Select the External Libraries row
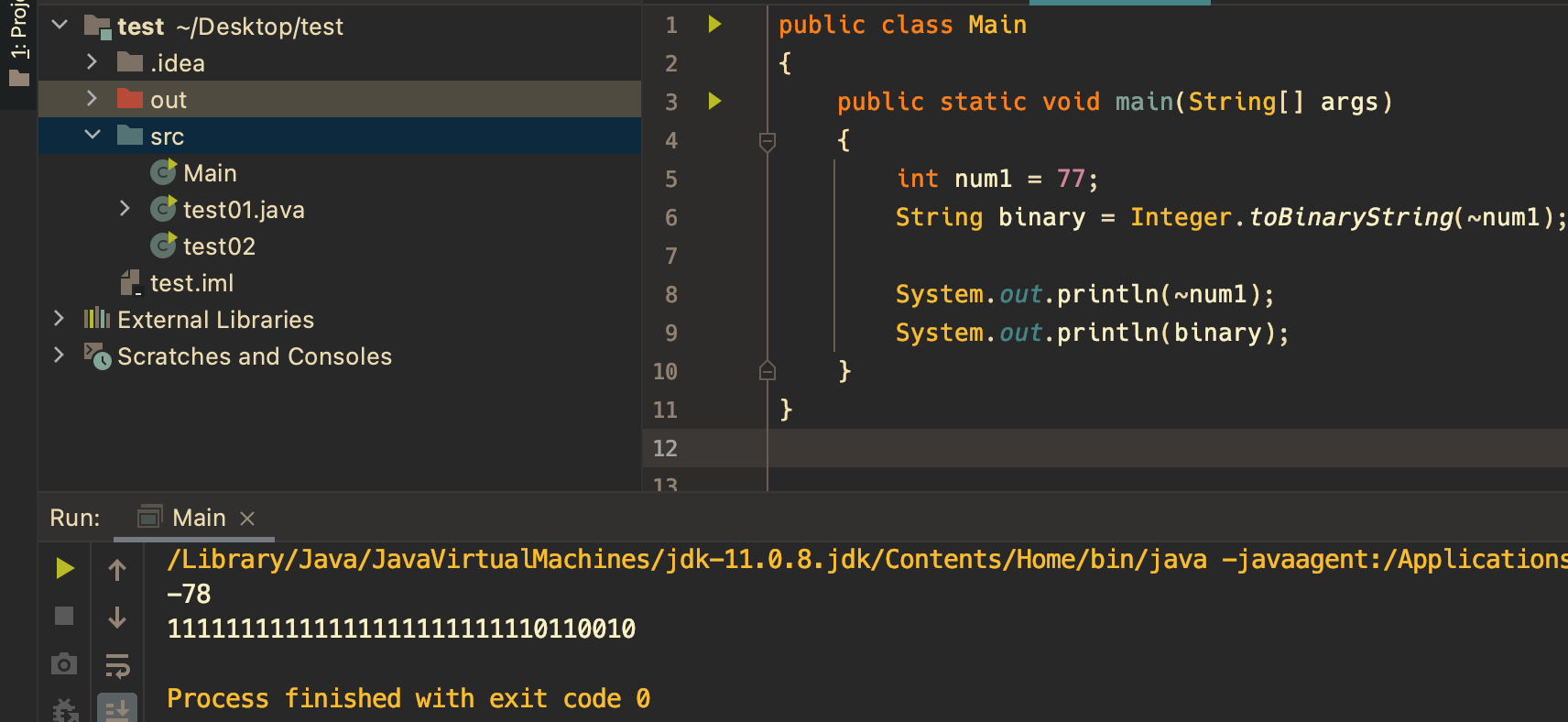Image resolution: width=1568 pixels, height=722 pixels. coord(340,319)
